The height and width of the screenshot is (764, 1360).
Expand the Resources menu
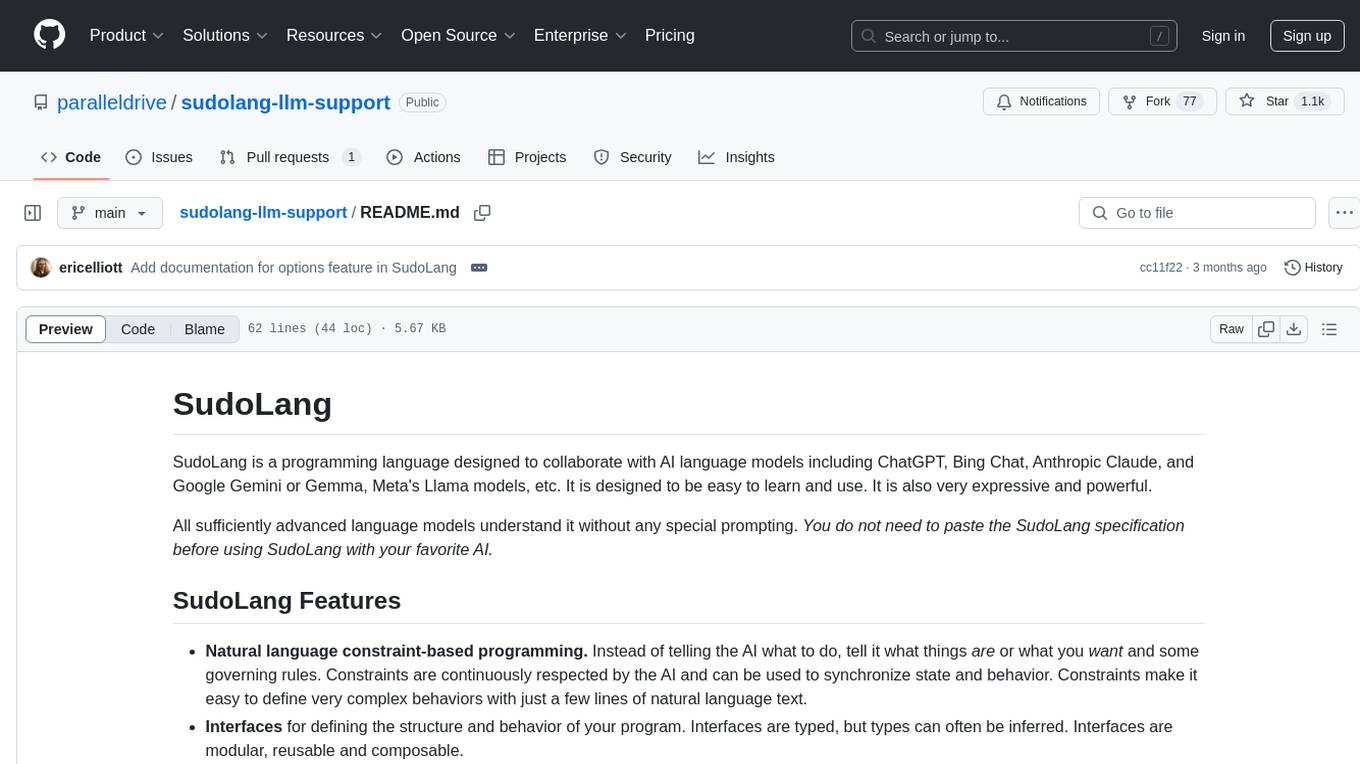334,35
